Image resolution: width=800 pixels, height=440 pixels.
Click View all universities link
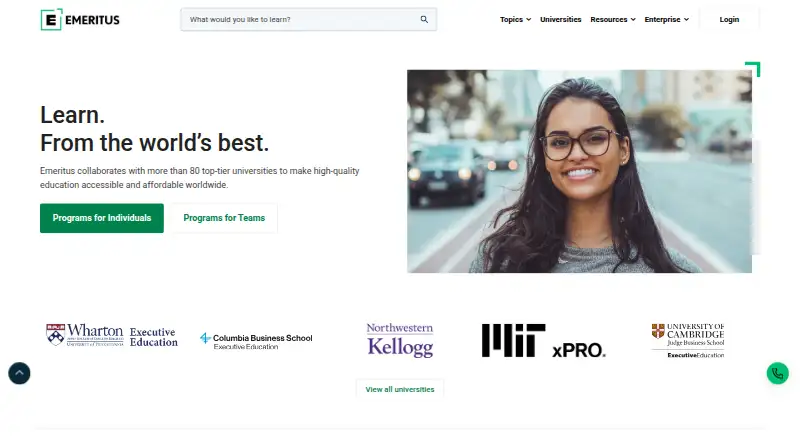(400, 389)
